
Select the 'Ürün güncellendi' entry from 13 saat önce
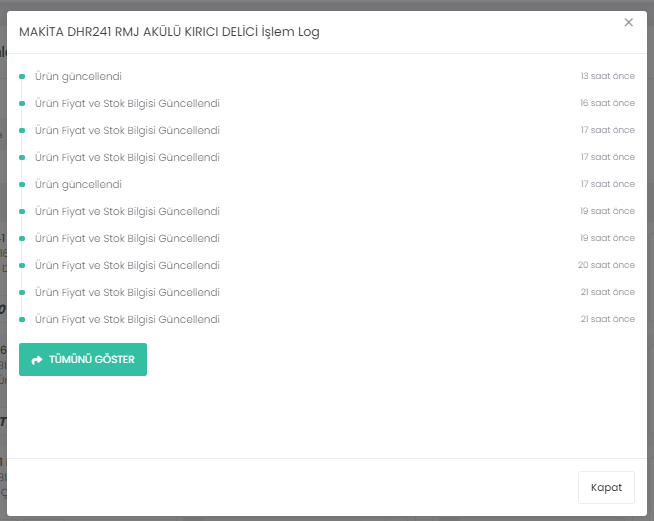(x=78, y=76)
